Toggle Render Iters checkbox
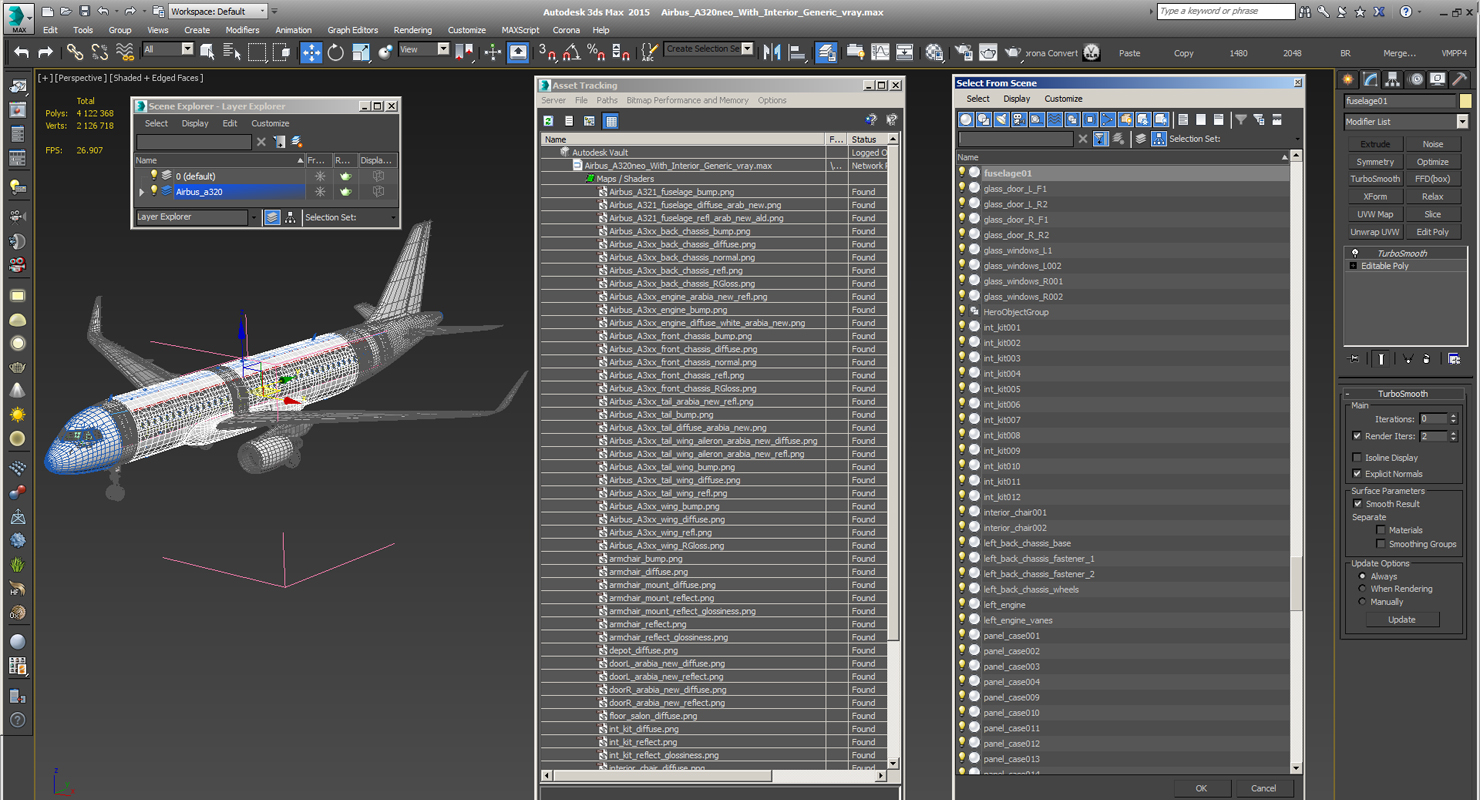 (x=1357, y=436)
